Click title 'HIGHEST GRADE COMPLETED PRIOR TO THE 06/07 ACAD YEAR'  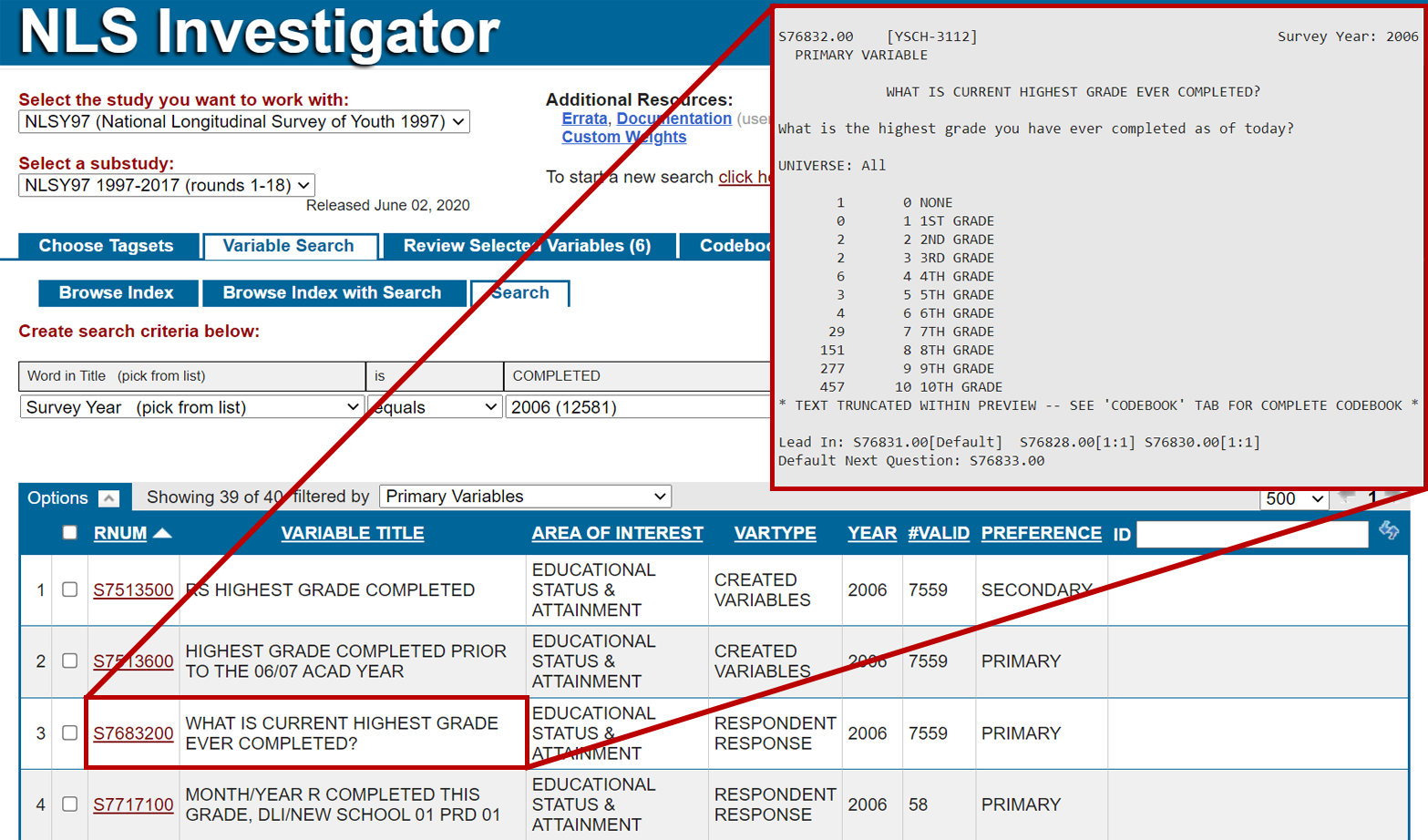345,661
